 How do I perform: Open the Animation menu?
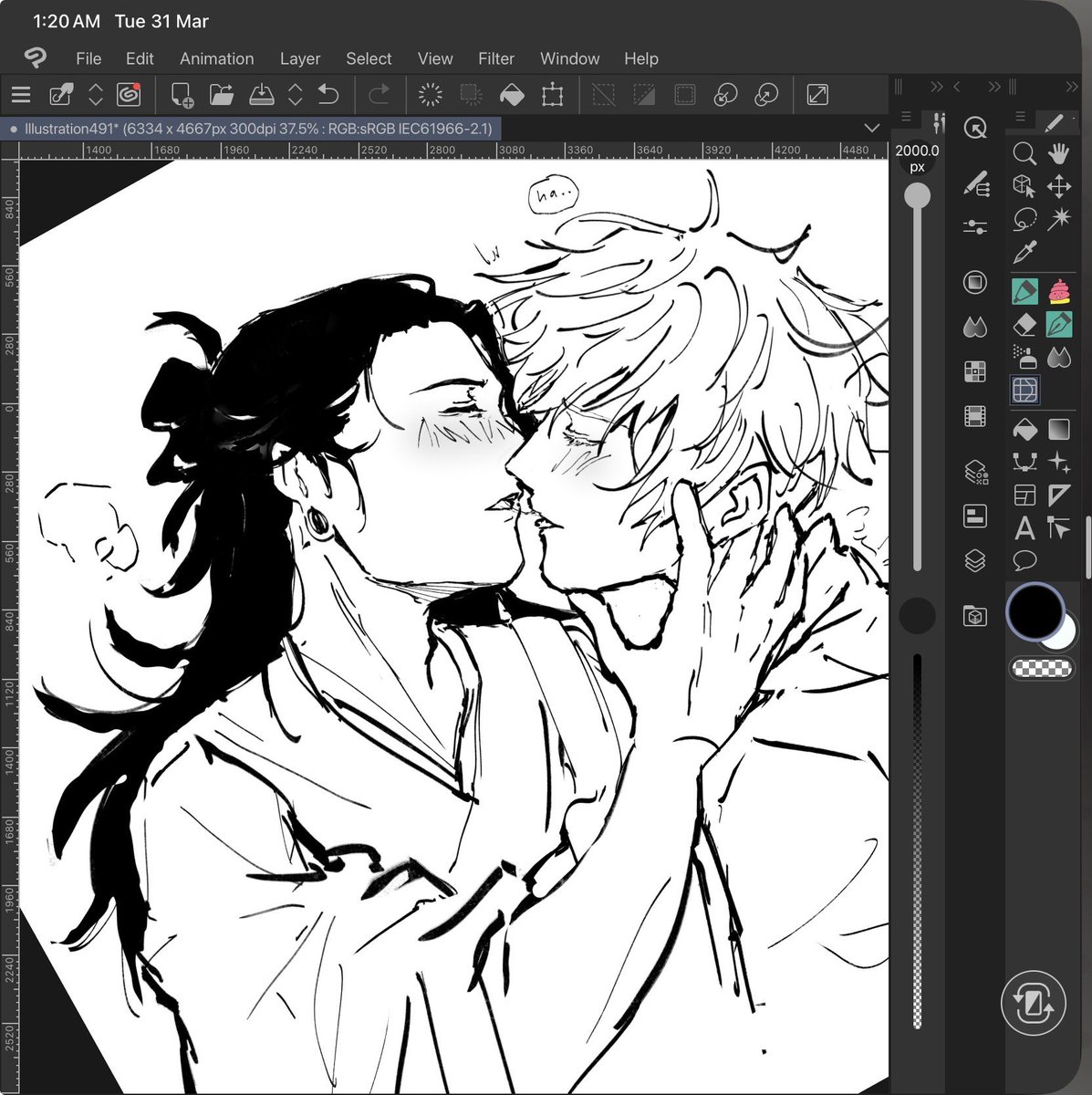pos(217,58)
